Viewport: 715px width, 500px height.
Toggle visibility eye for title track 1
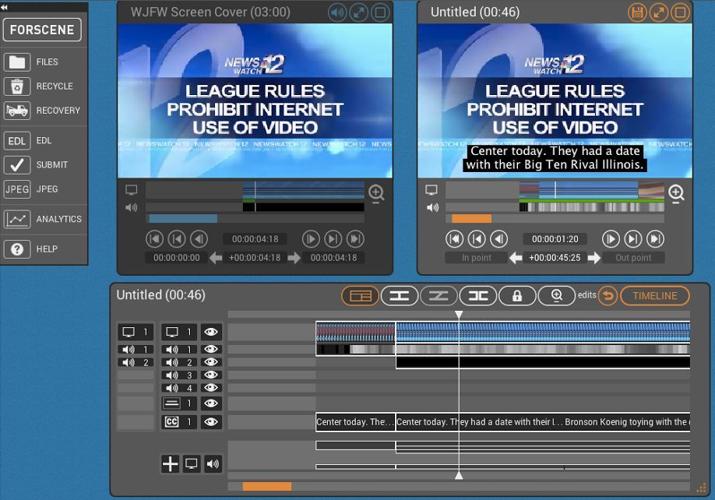(x=211, y=403)
